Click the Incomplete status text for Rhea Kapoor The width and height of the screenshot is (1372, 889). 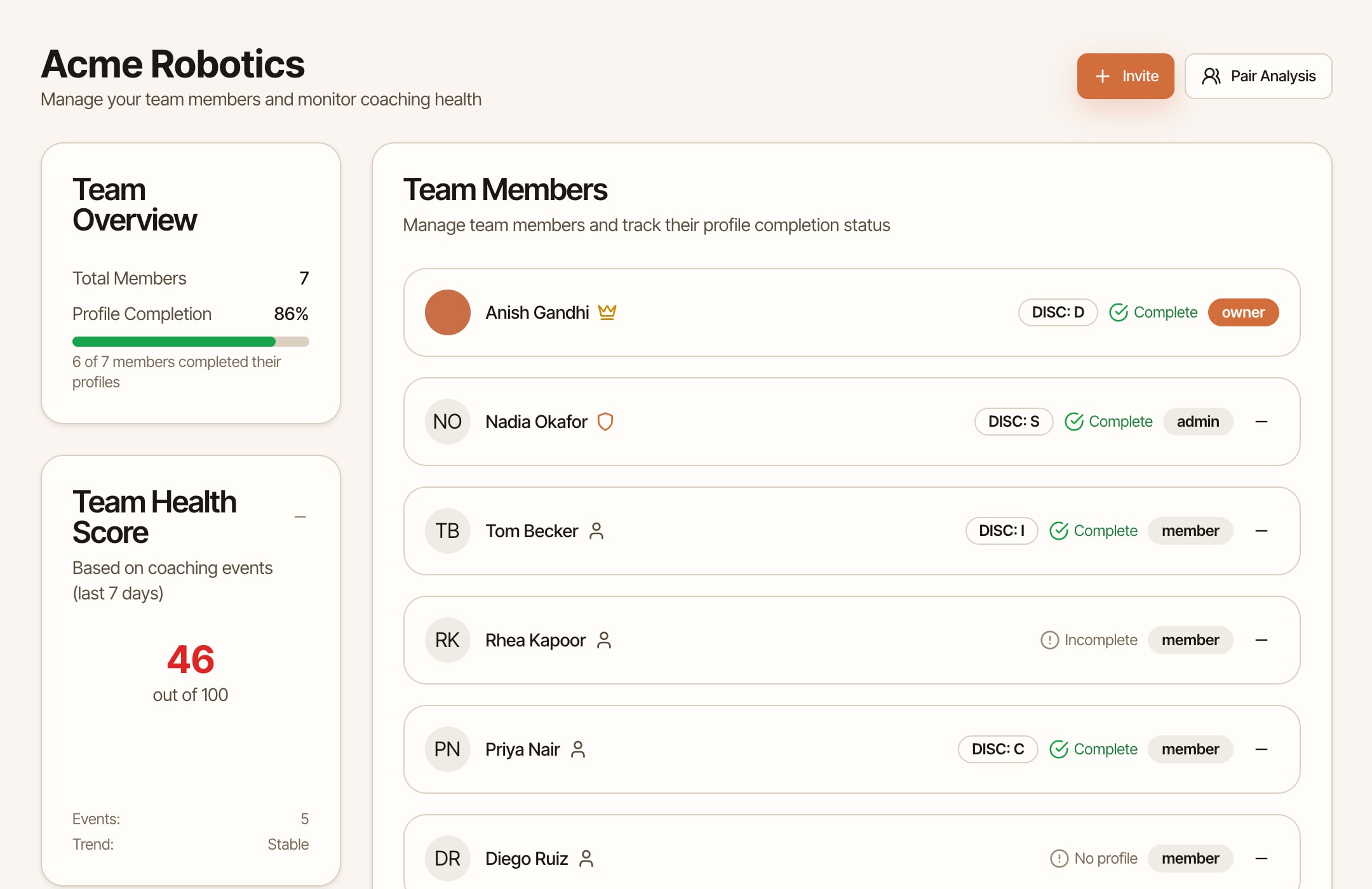point(1101,640)
